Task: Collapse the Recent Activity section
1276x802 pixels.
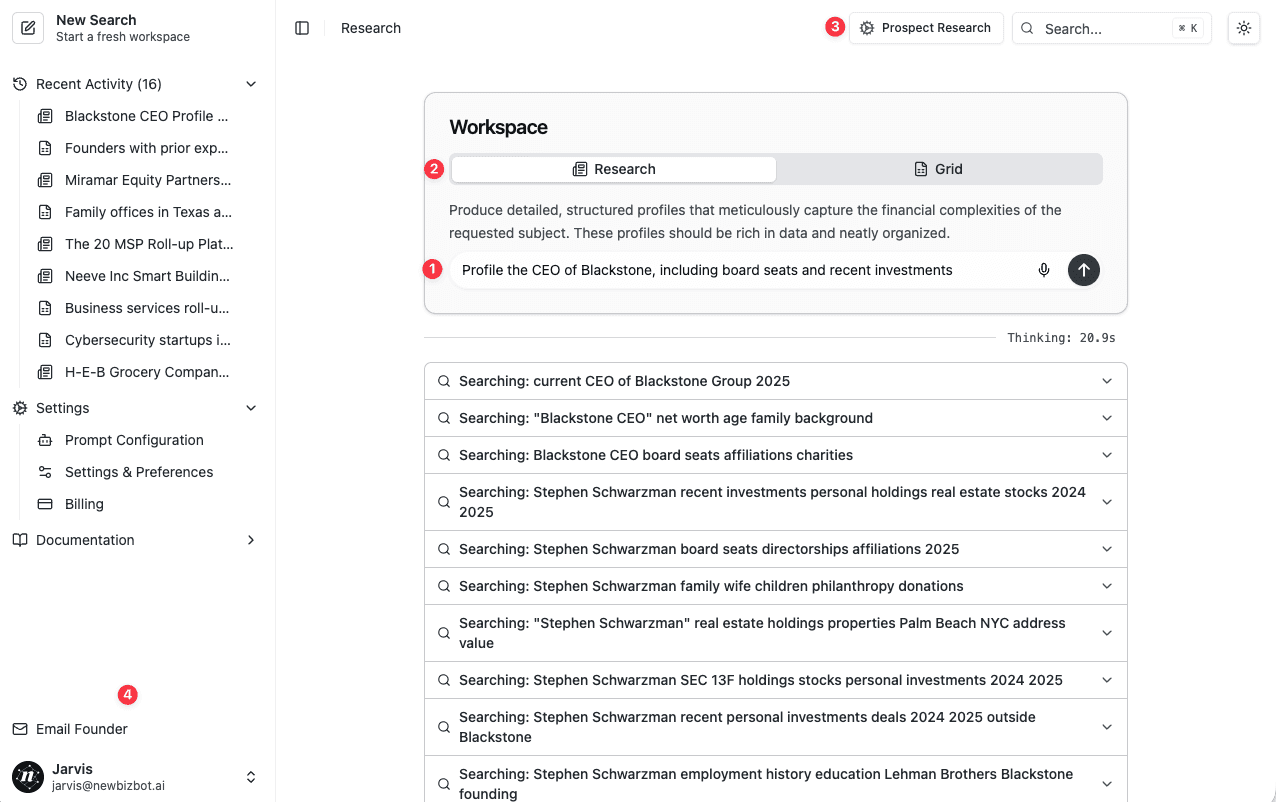Action: [251, 83]
